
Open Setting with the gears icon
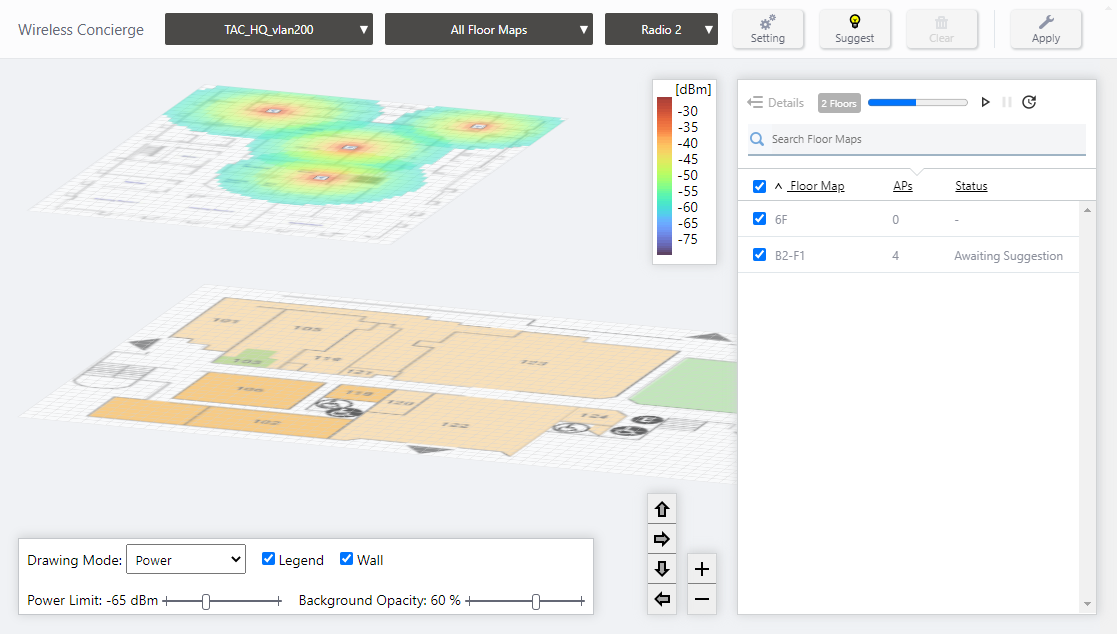[x=767, y=29]
